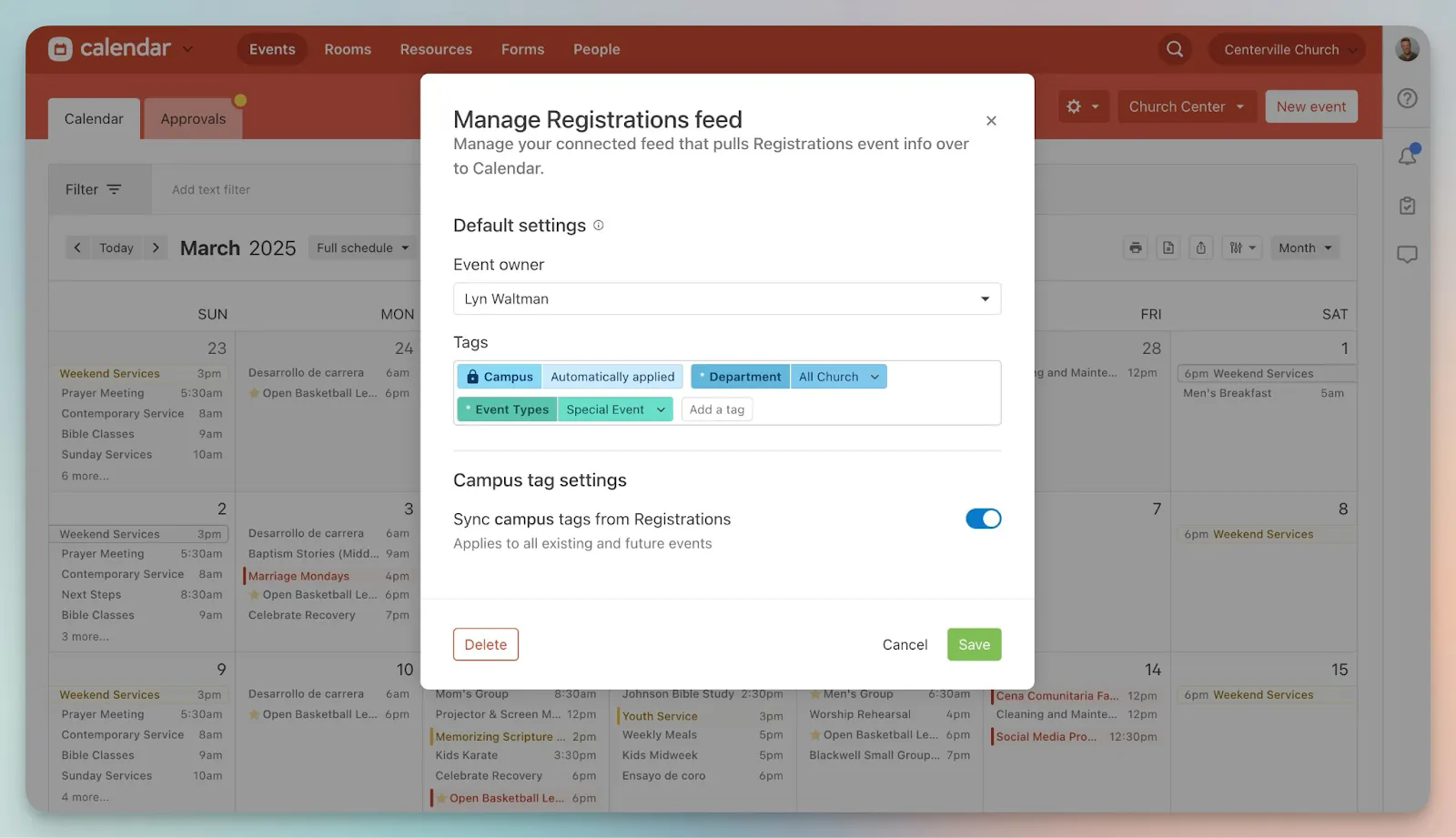The image size is (1456, 838).
Task: Click the print calendar icon
Action: tap(1135, 247)
